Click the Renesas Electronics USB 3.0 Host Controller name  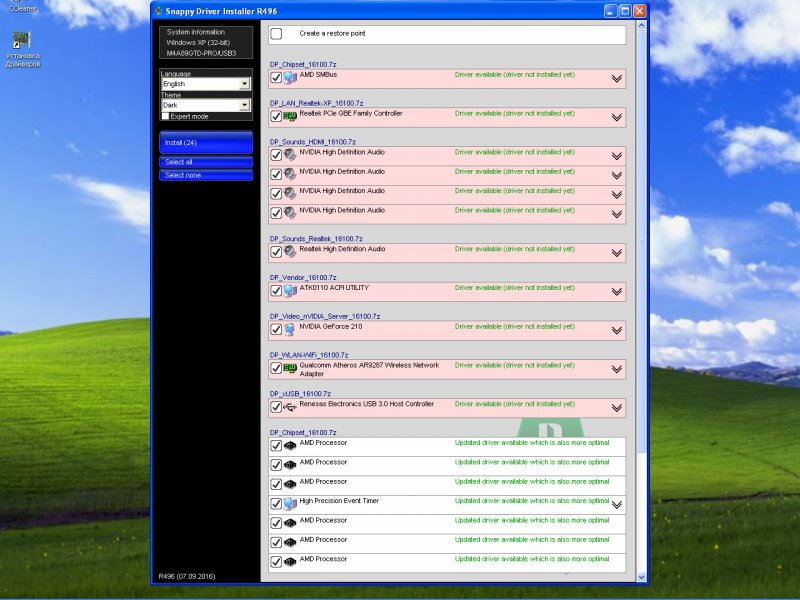pos(367,404)
